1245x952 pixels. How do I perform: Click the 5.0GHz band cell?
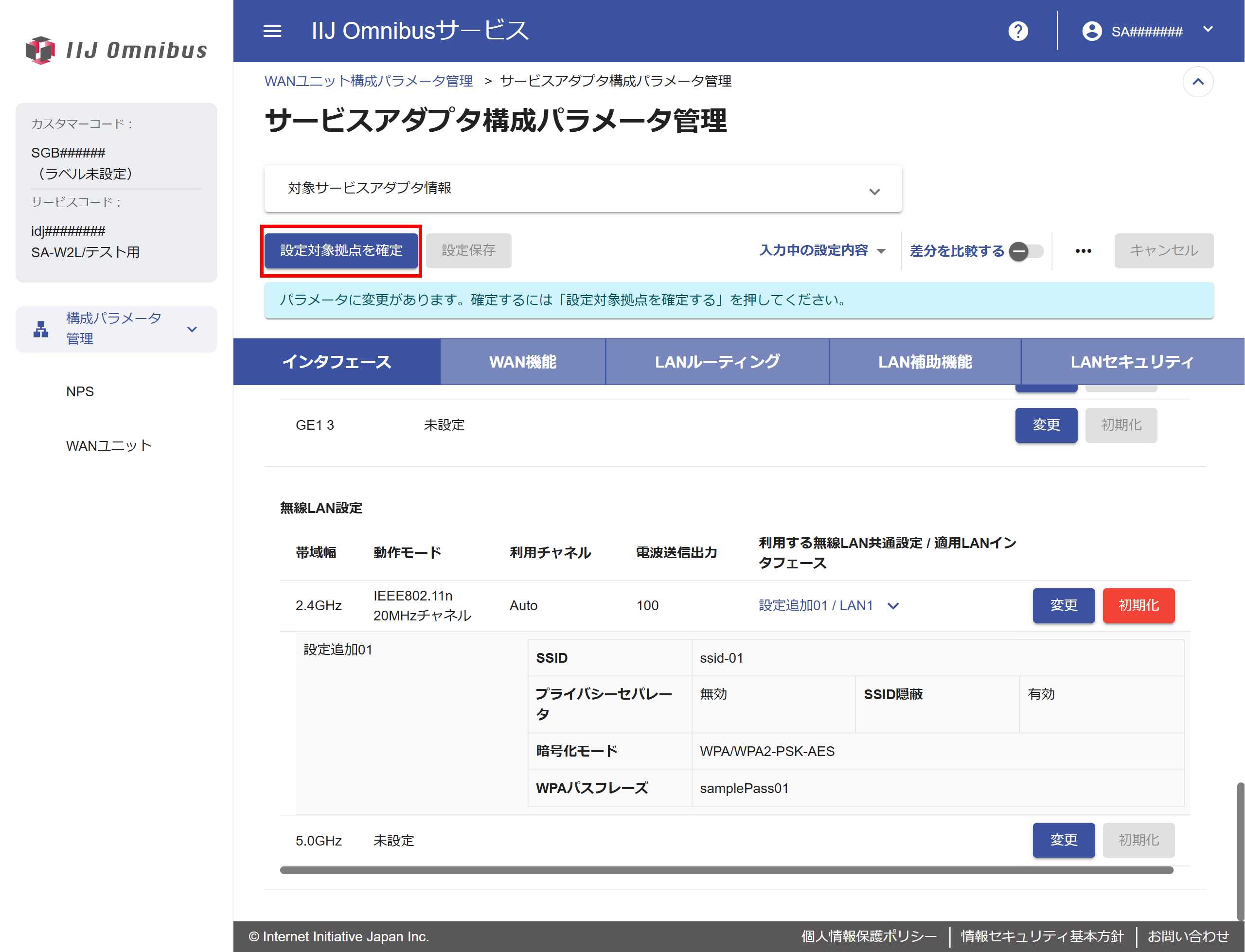pyautogui.click(x=319, y=840)
